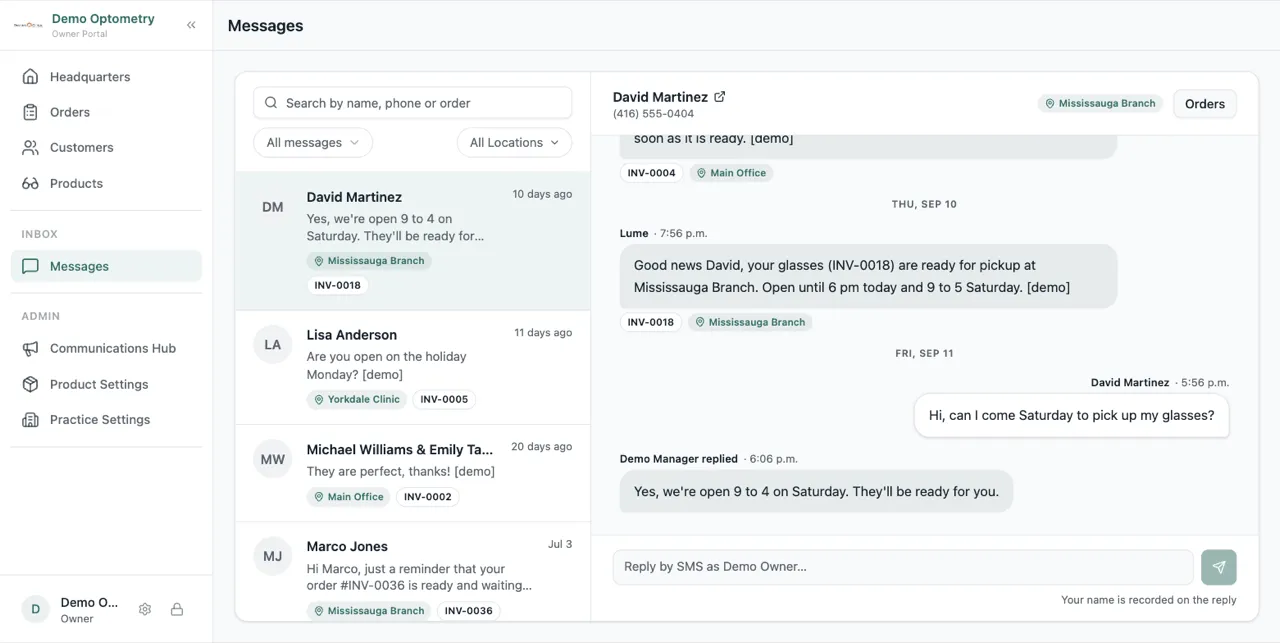This screenshot has width=1280, height=643.
Task: Click the Mississauga Branch tag under David Martinez in the list
Action: (369, 261)
